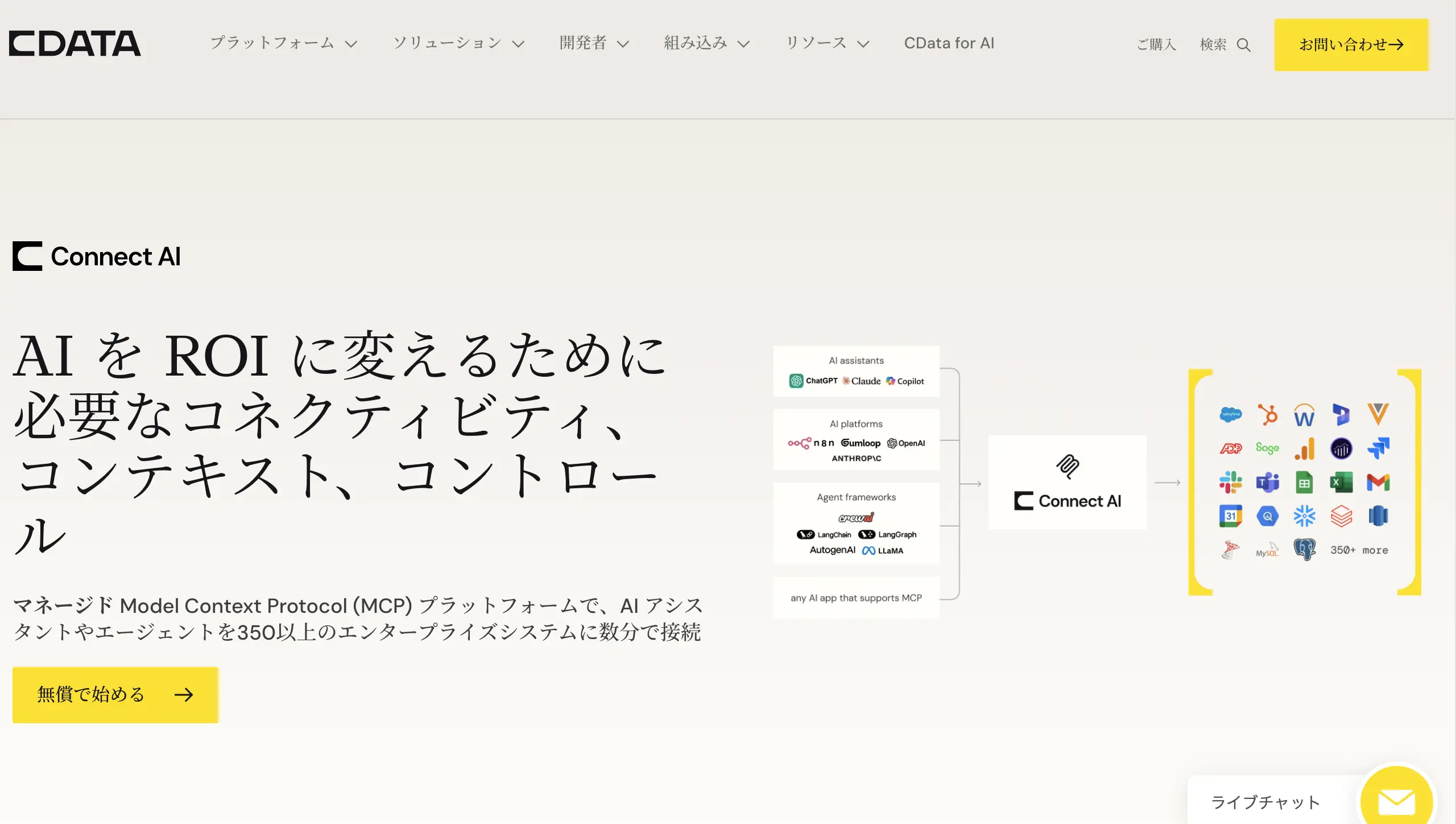Viewport: 1456px width, 824px height.
Task: Click the green Sage logo
Action: (x=1268, y=448)
